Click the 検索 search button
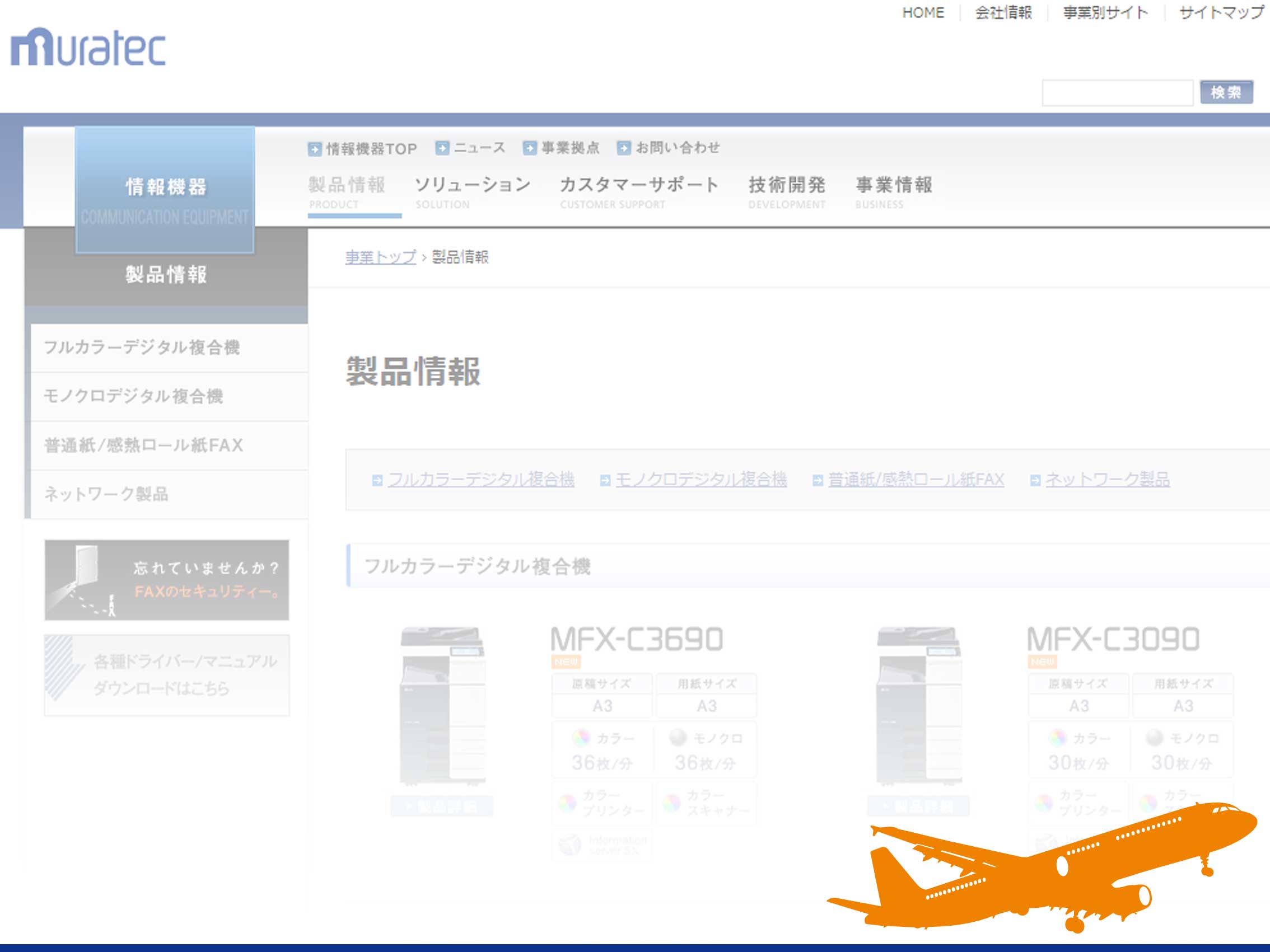 1226,92
